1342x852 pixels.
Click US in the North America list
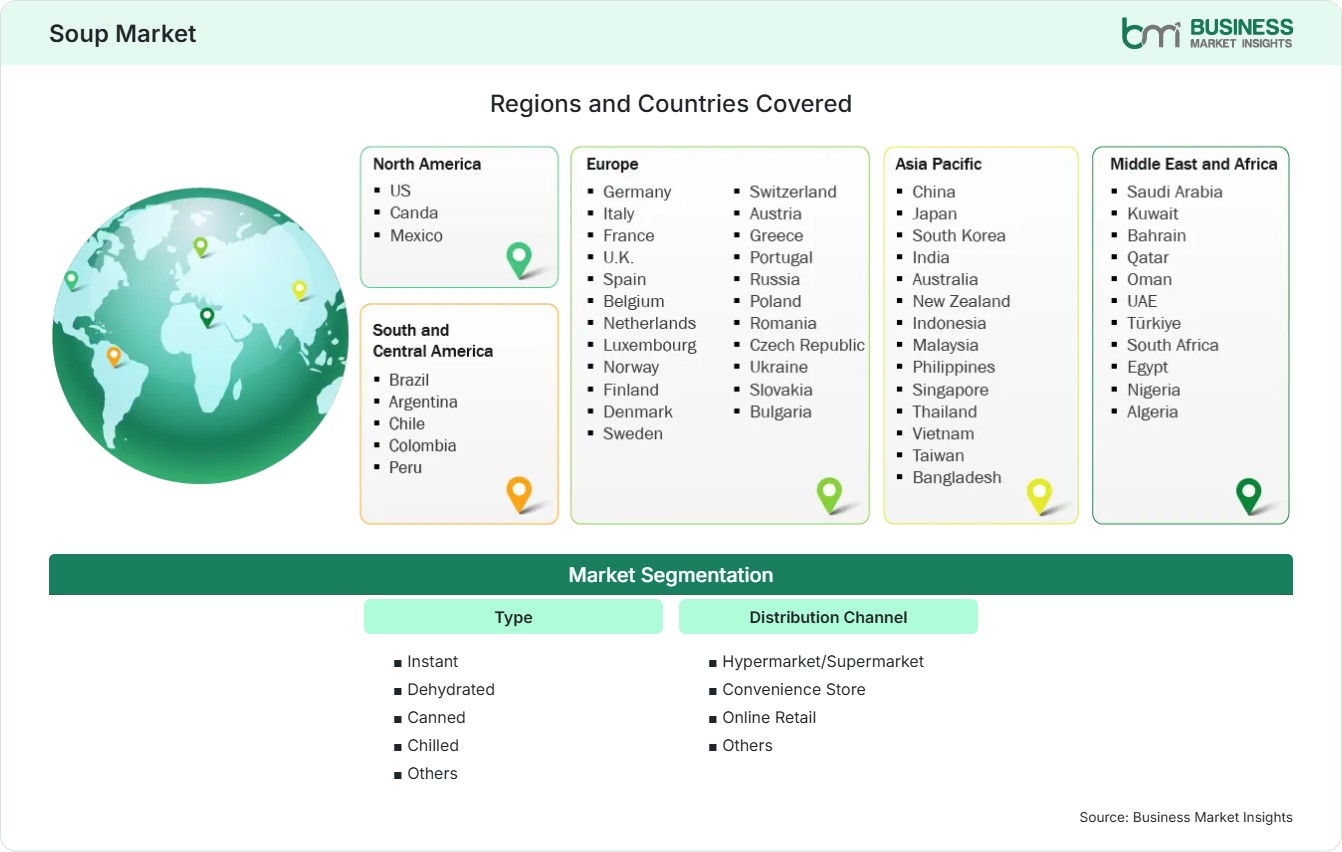400,190
